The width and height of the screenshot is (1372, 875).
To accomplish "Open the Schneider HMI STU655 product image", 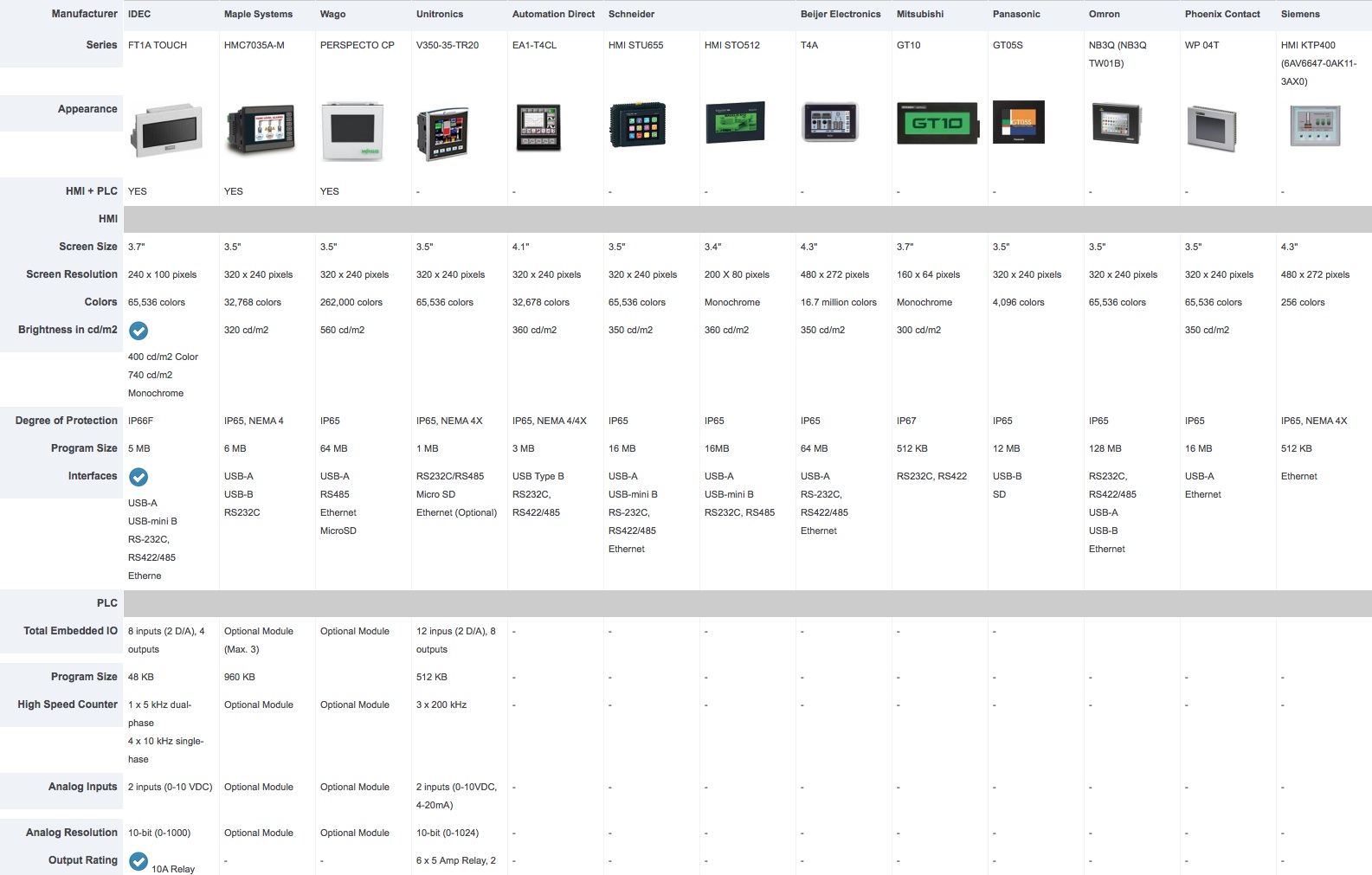I will tap(638, 125).
